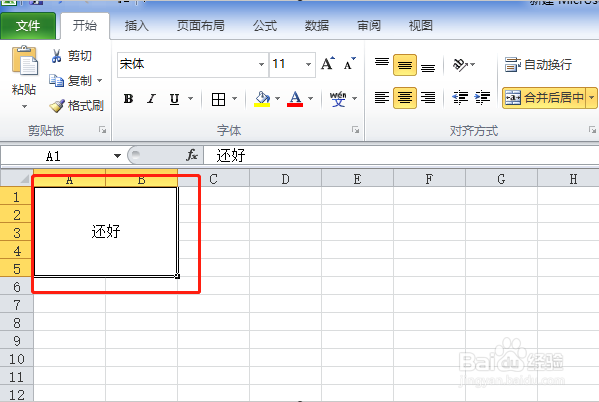
Task: Click Wrap Text (自动换行)
Action: tap(538, 65)
